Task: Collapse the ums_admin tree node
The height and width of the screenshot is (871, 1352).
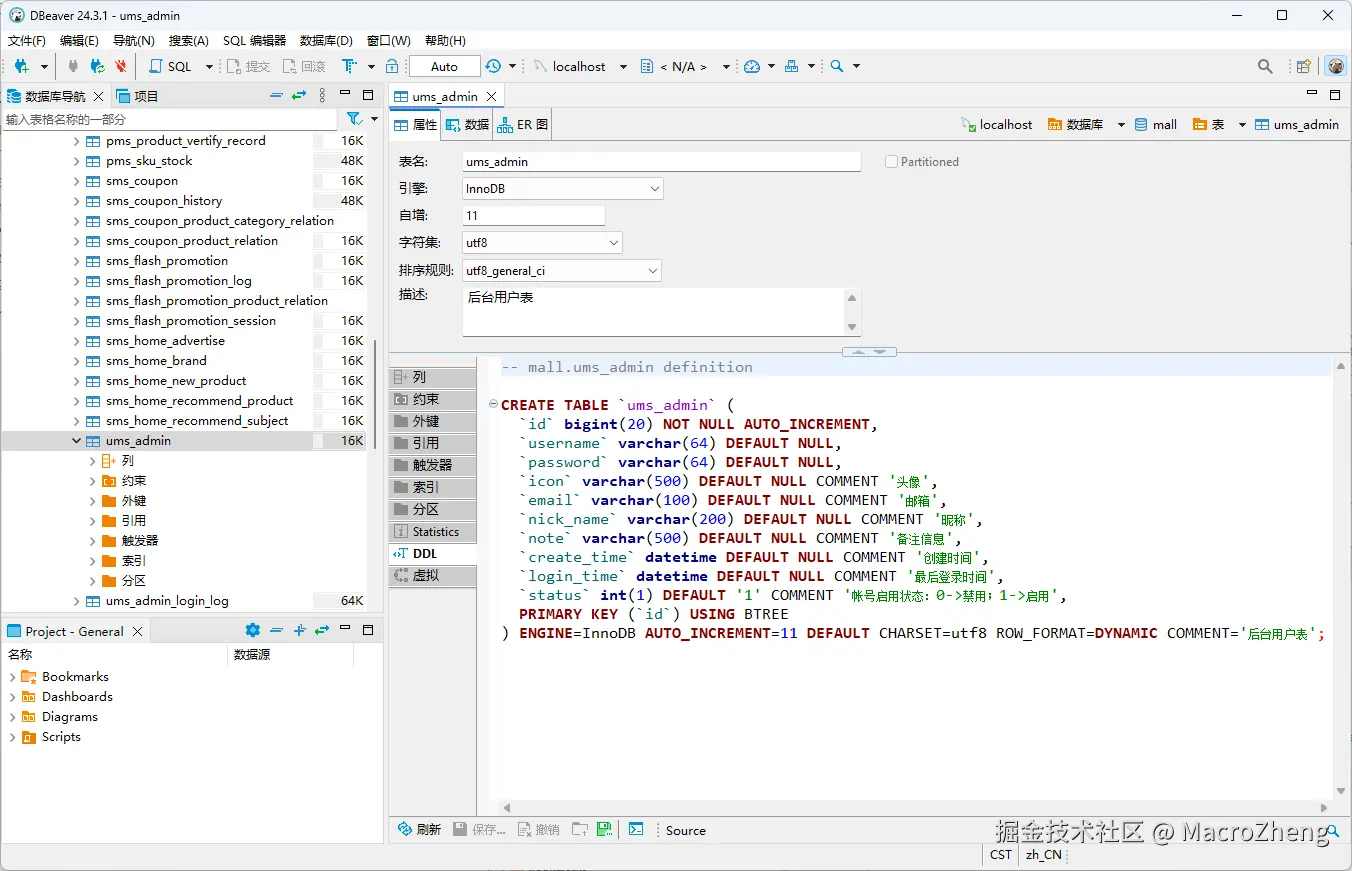Action: 77,441
